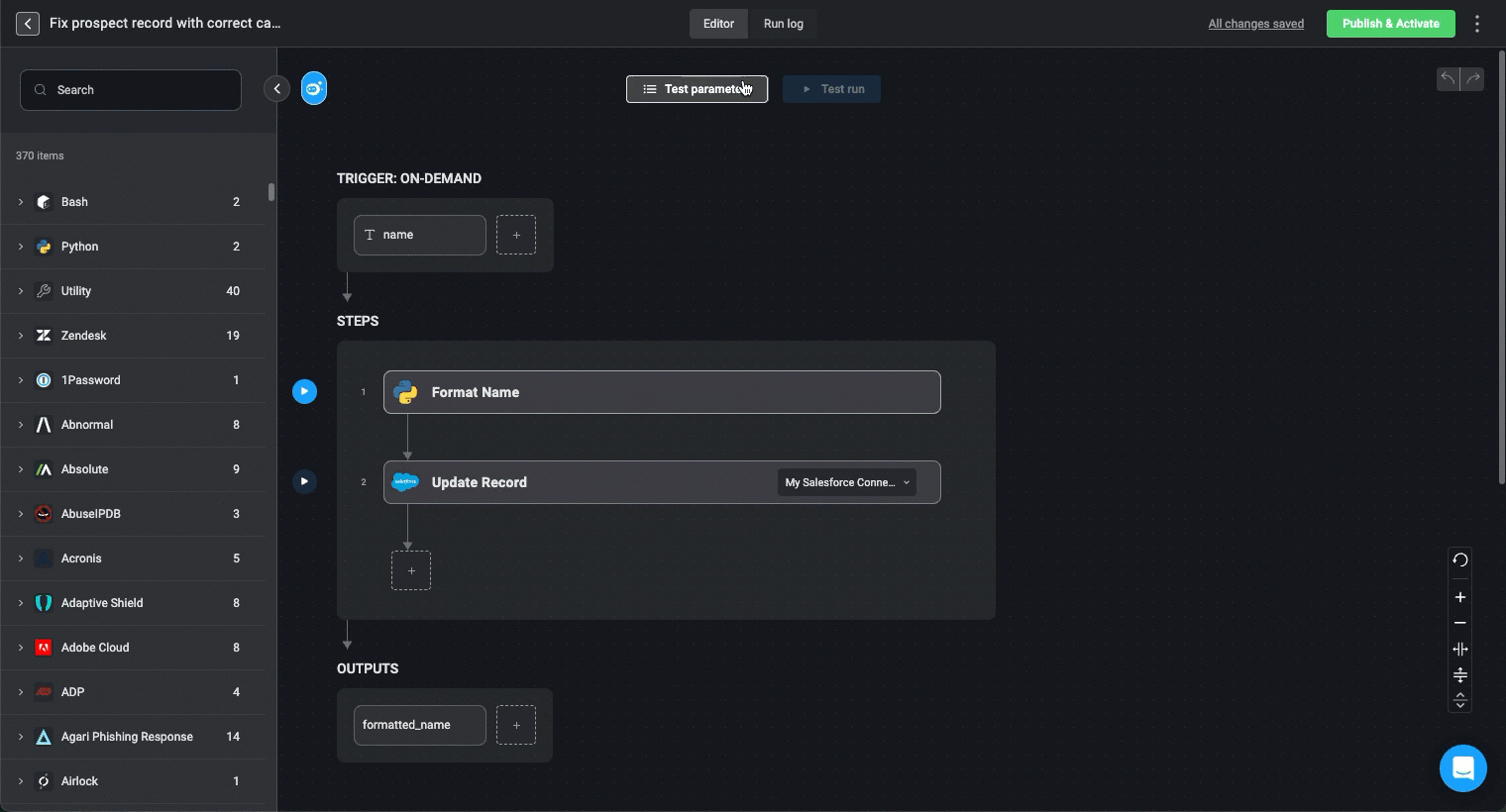This screenshot has width=1506, height=812.
Task: Click the Salesforce icon on Update Record step
Action: pos(405,482)
